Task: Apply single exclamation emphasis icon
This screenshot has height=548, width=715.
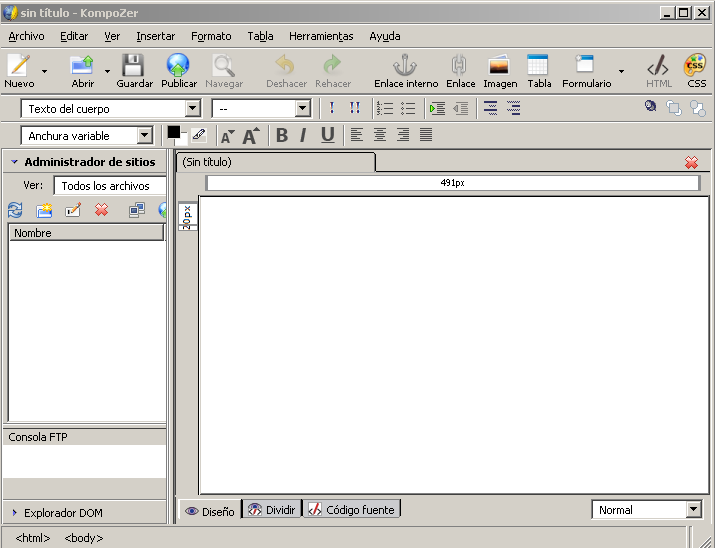Action: 332,109
